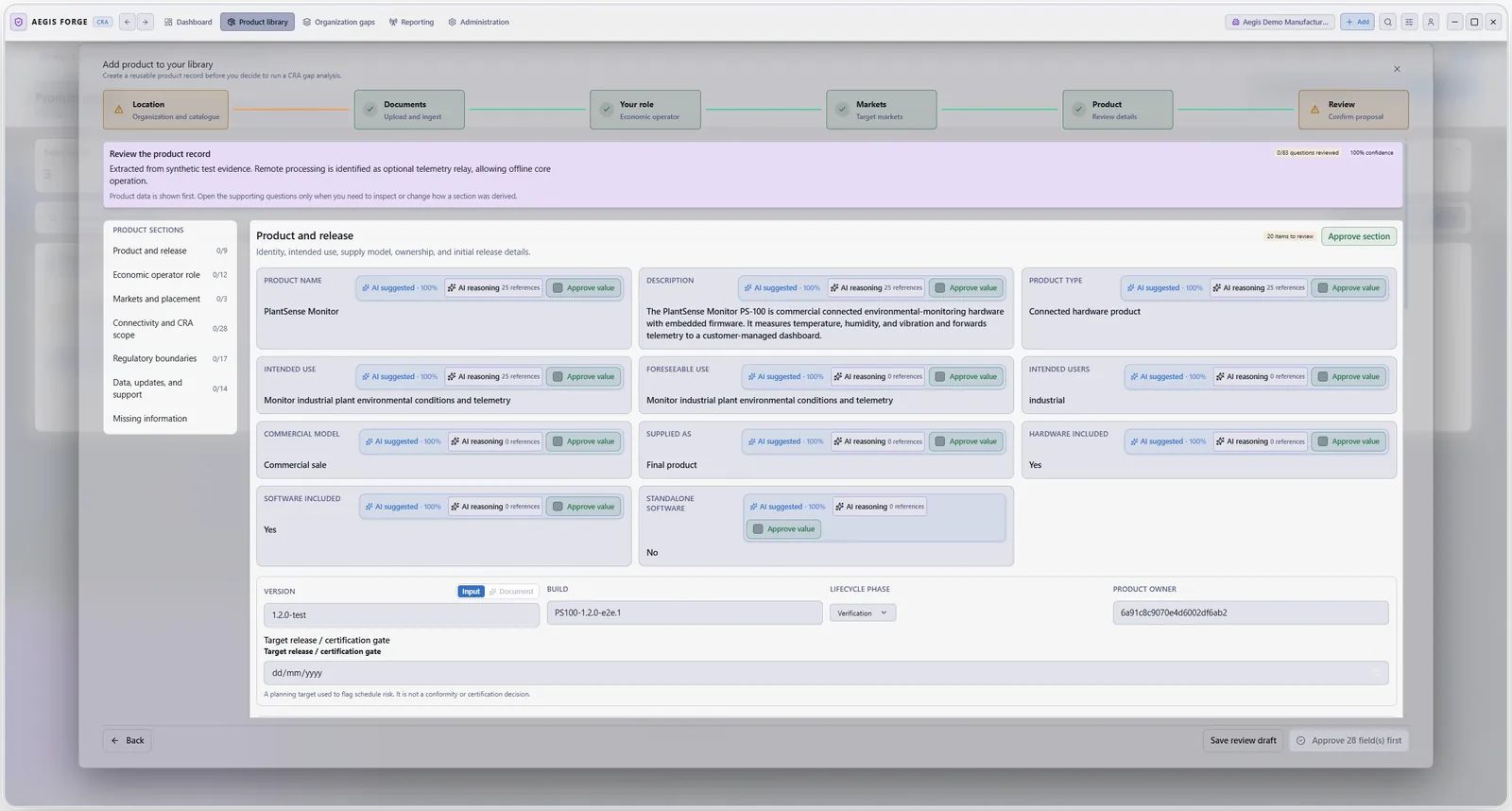Open the Aegis Demo Manufacturer organization selector
The width and height of the screenshot is (1512, 811).
point(1280,22)
